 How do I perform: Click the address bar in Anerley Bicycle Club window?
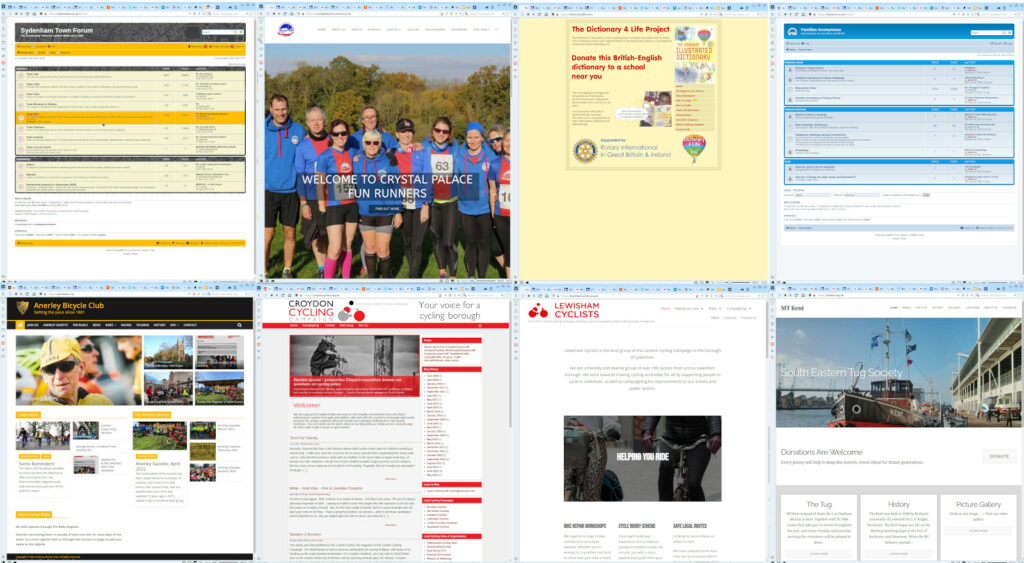pos(118,294)
